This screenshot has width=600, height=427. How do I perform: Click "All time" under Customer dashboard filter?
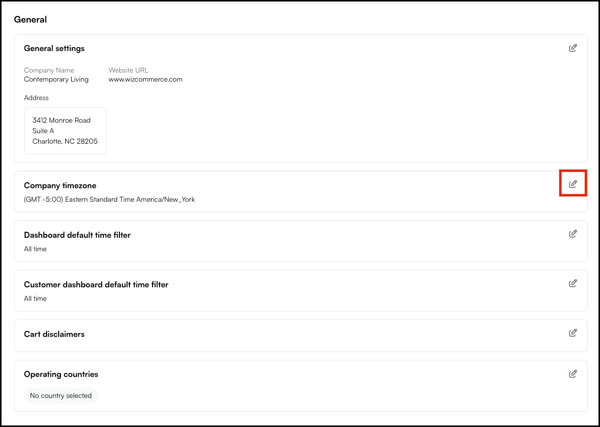point(35,299)
